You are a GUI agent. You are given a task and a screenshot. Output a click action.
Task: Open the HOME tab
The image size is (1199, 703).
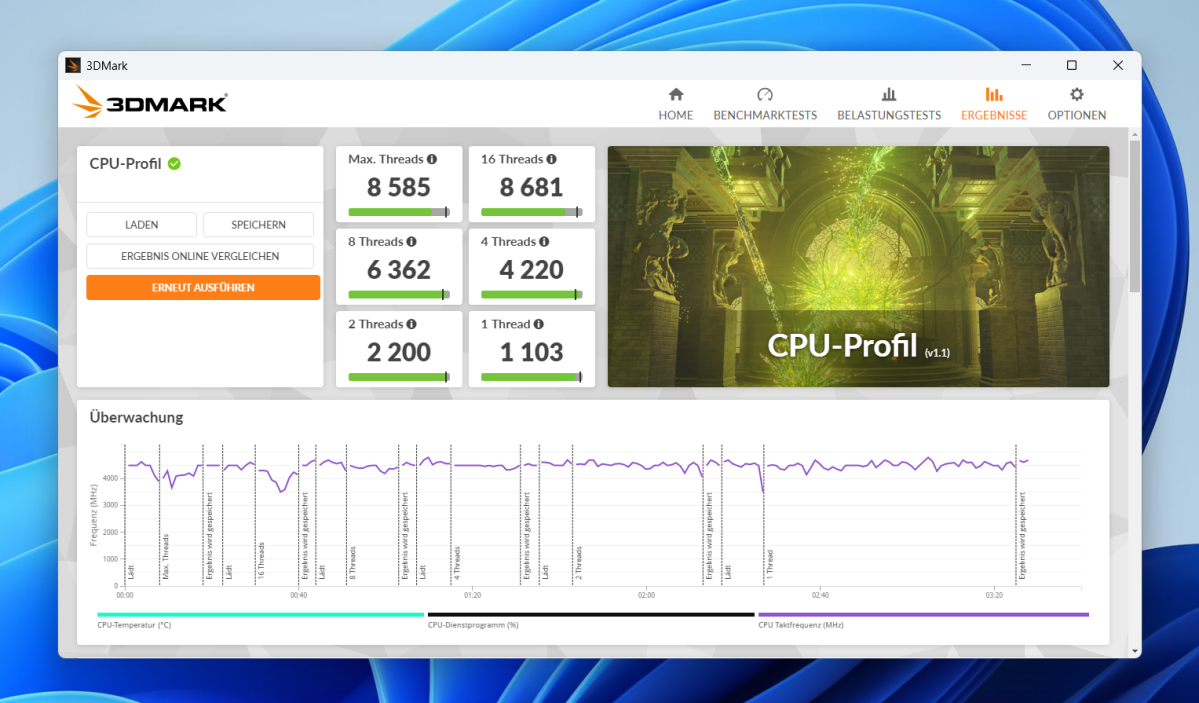tap(675, 104)
